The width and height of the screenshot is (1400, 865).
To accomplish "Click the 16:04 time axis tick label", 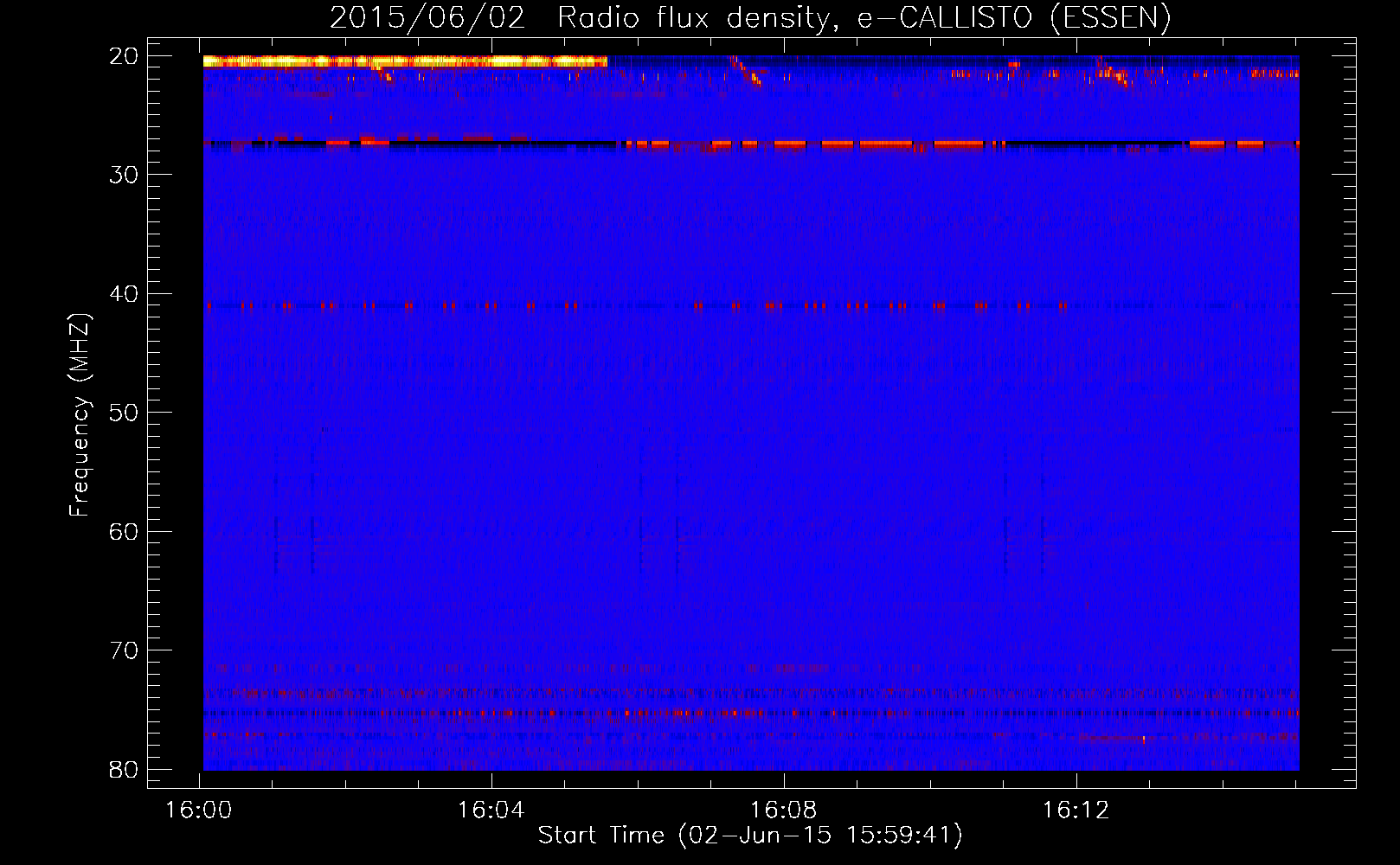I will pos(491,811).
